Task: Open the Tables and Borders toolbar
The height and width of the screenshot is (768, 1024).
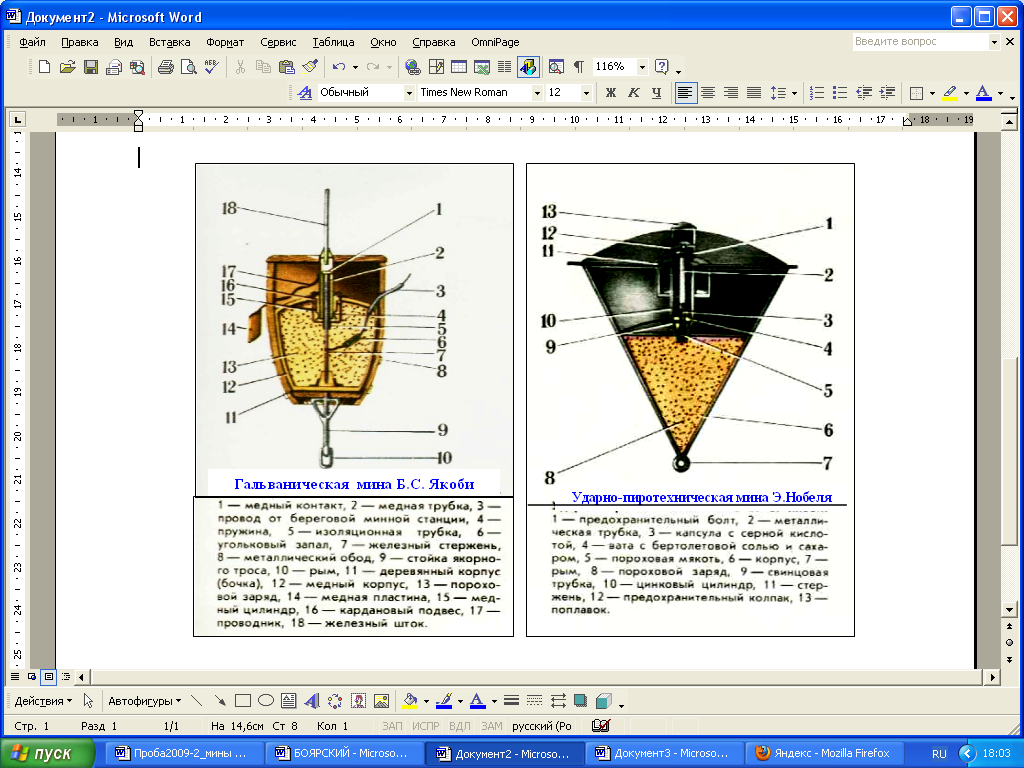Action: tap(436, 67)
